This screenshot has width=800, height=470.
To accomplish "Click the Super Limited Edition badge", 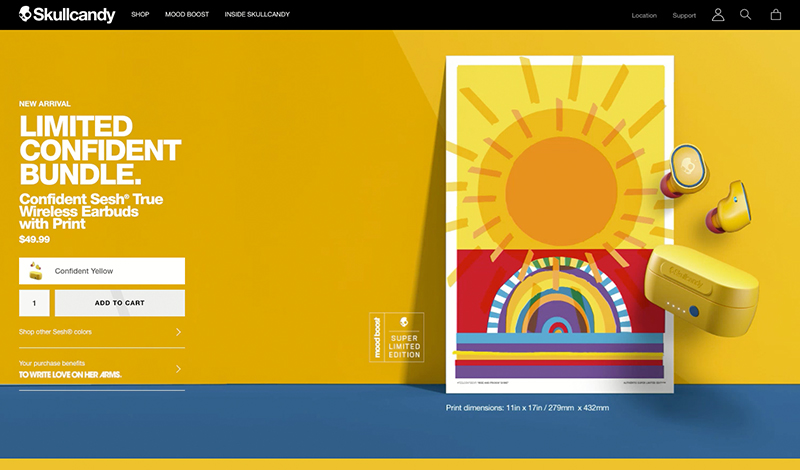I will point(396,337).
